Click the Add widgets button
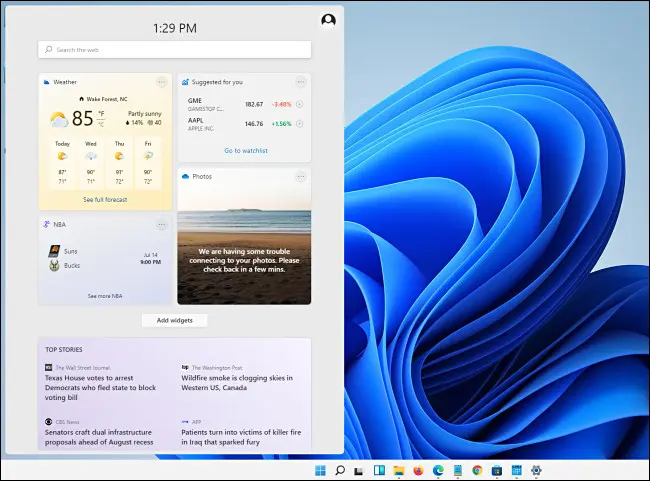The width and height of the screenshot is (650, 481). [174, 320]
